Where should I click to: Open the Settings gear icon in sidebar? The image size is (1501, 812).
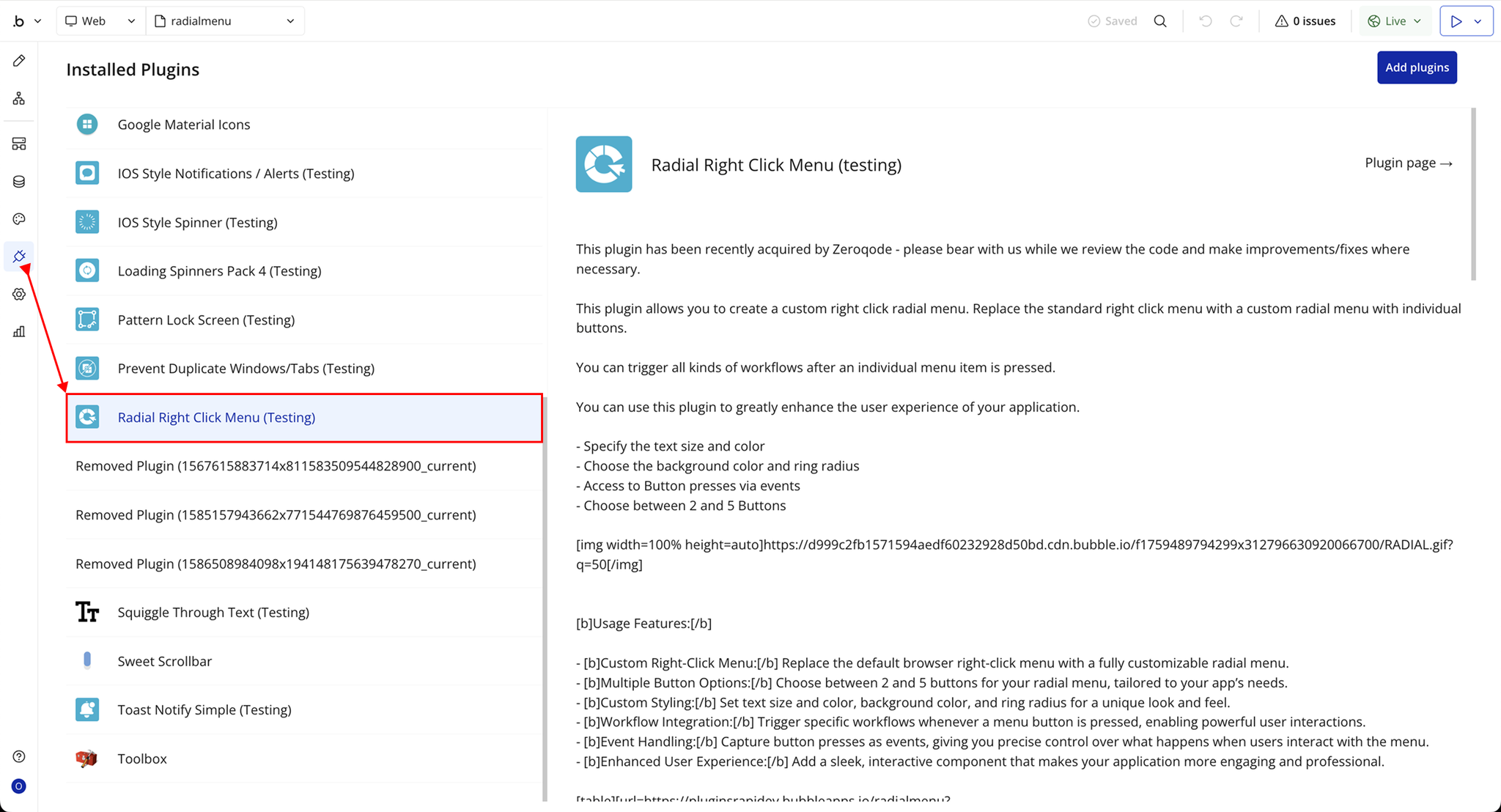pos(19,294)
